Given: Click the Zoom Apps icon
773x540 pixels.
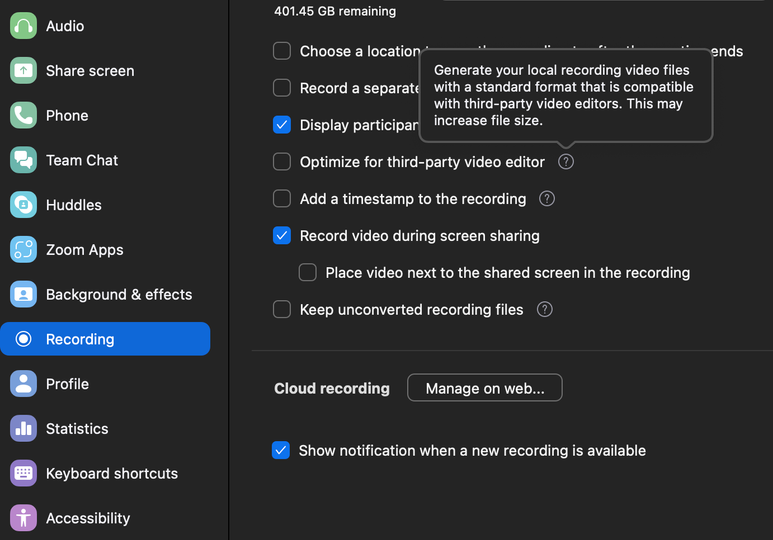Looking at the screenshot, I should pyautogui.click(x=23, y=250).
